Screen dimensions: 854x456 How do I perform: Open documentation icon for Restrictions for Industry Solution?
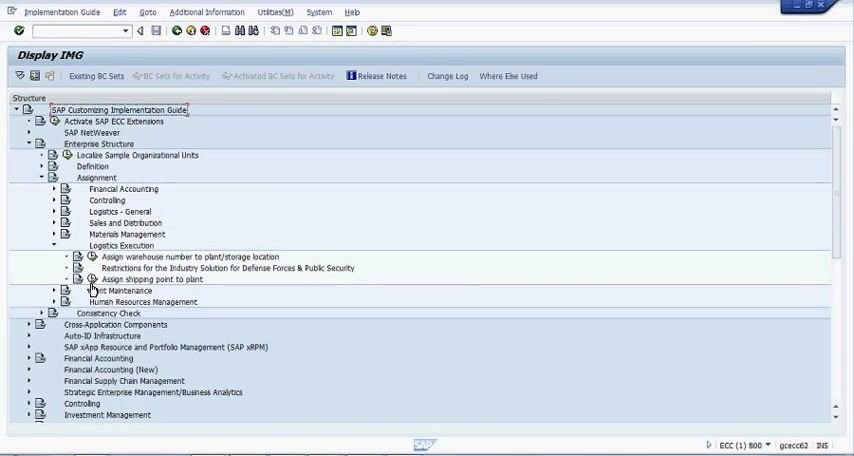[x=78, y=267]
